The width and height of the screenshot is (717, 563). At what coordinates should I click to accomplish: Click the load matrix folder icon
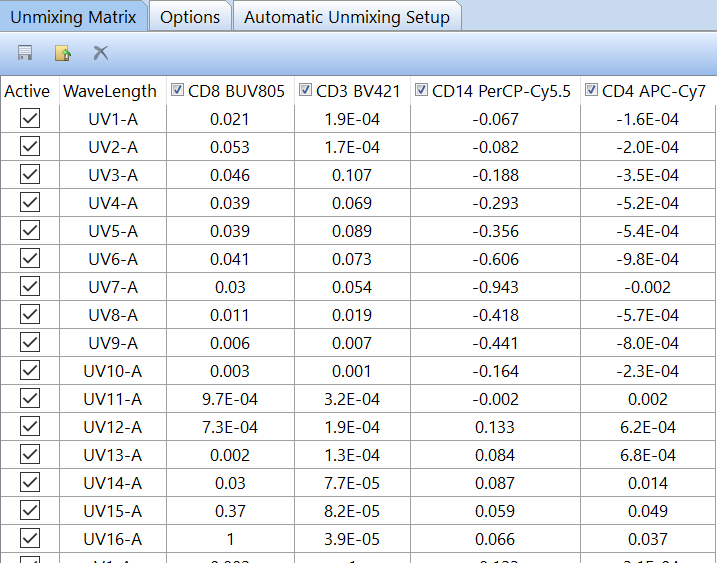63,53
